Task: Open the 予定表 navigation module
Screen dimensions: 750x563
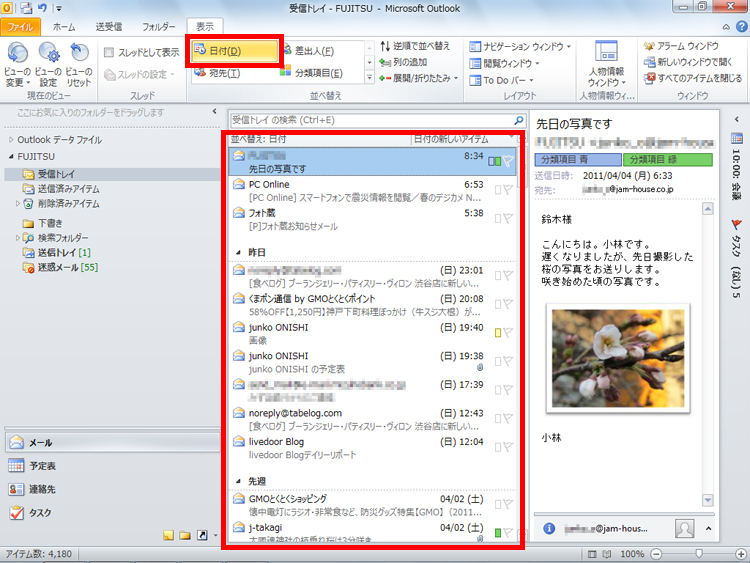Action: click(113, 465)
